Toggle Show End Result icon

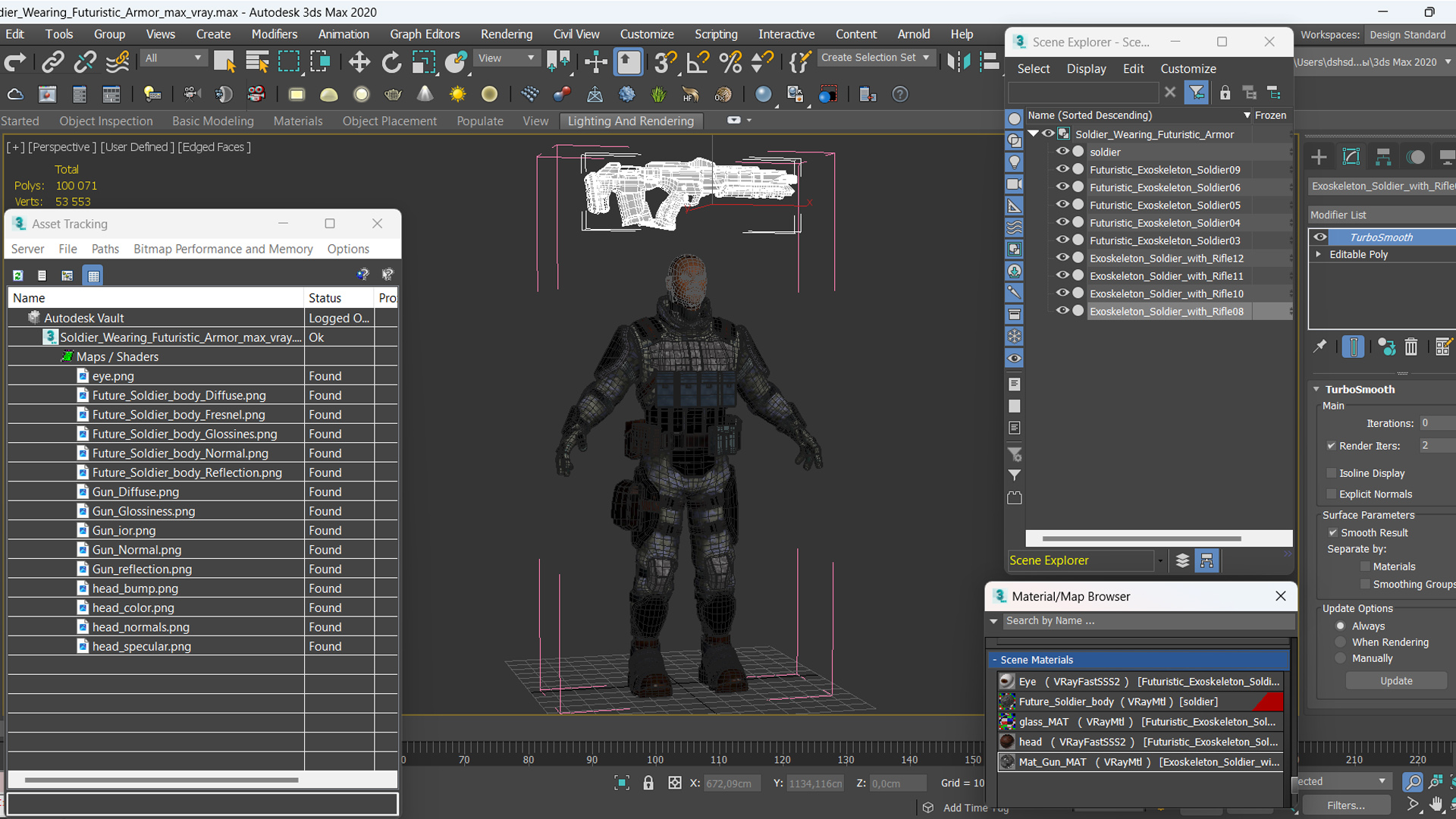tap(1353, 347)
